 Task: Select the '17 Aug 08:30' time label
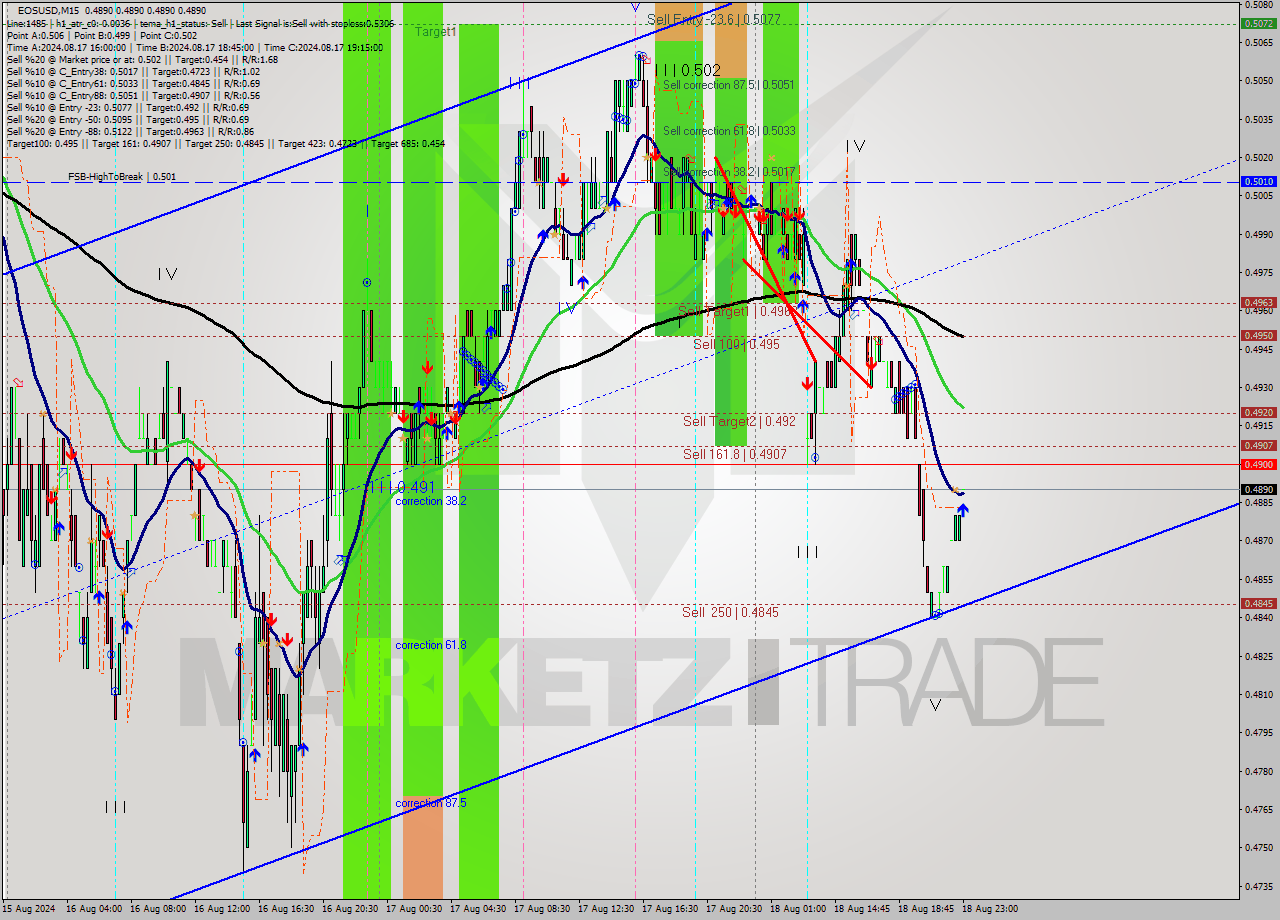coord(541,910)
